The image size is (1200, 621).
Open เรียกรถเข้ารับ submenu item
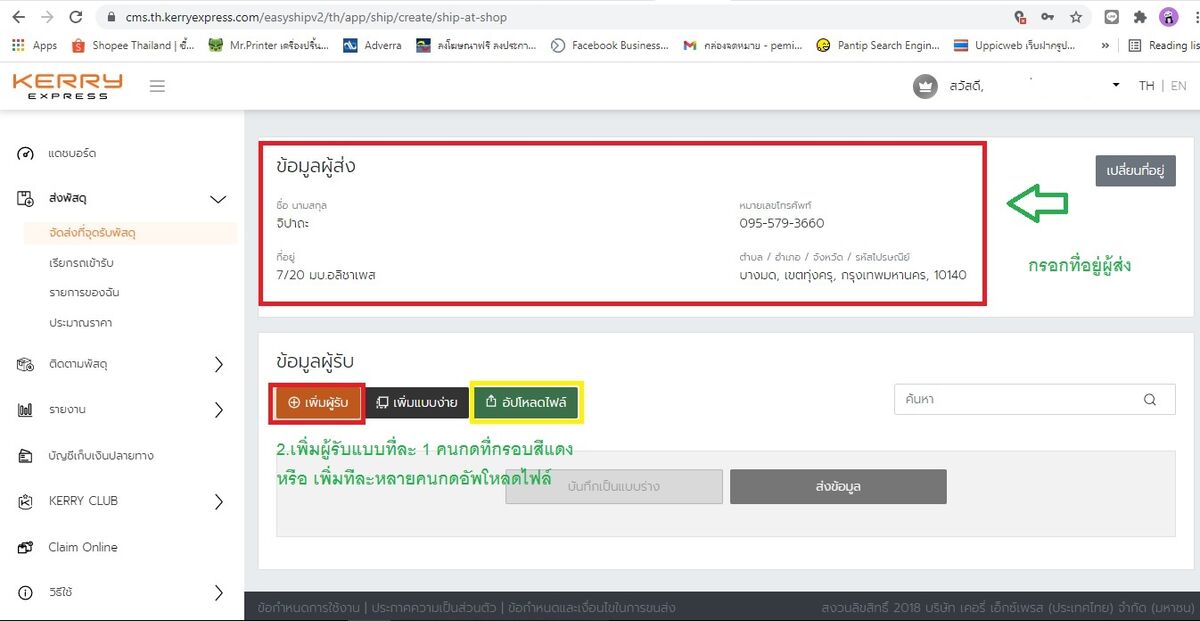click(x=82, y=263)
